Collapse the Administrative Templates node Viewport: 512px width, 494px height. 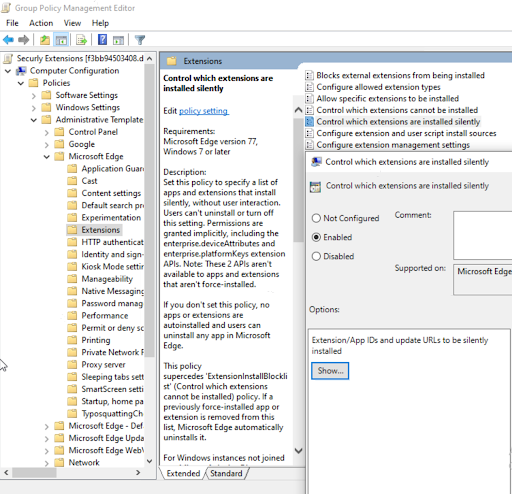point(34,120)
